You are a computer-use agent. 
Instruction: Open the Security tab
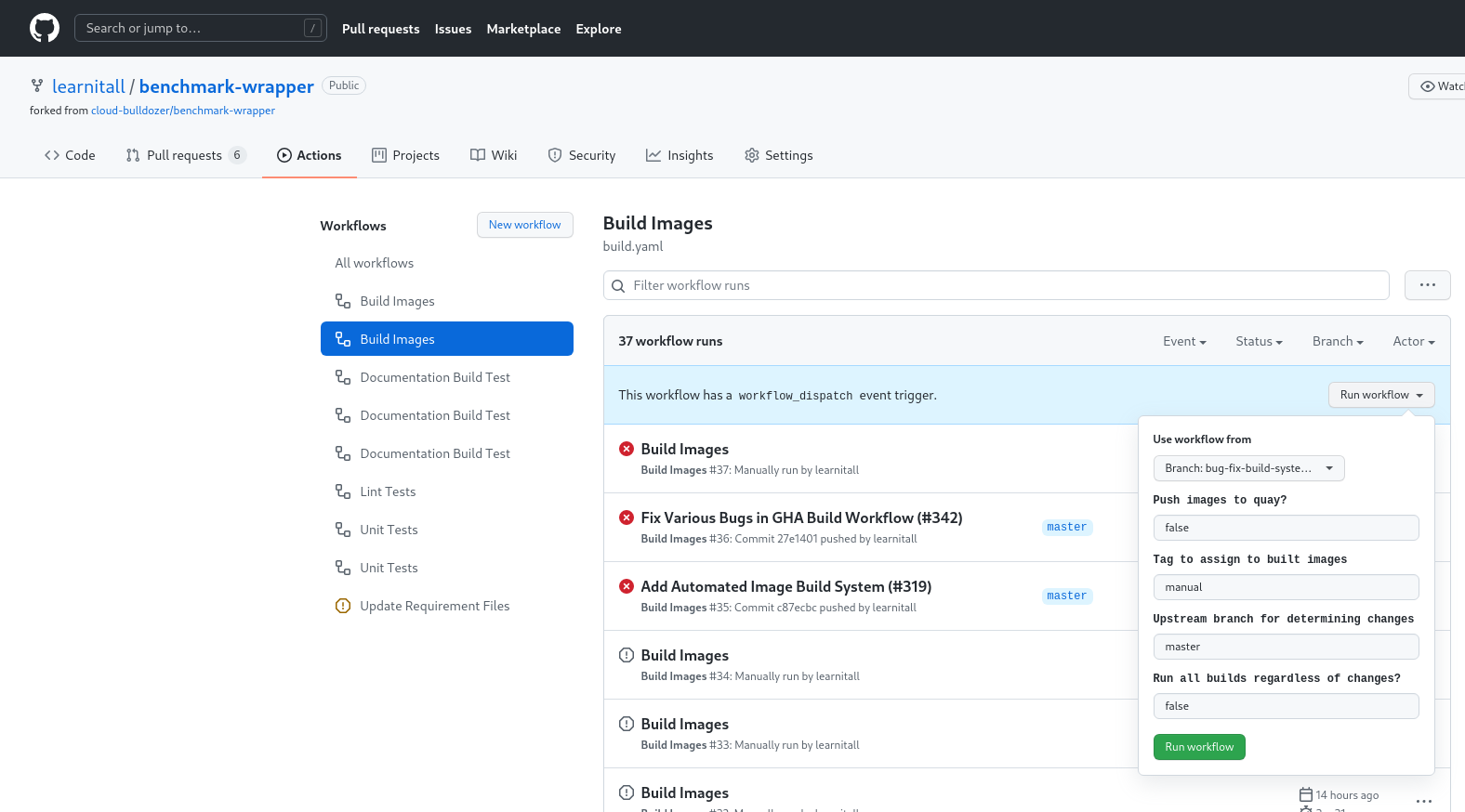click(x=582, y=155)
